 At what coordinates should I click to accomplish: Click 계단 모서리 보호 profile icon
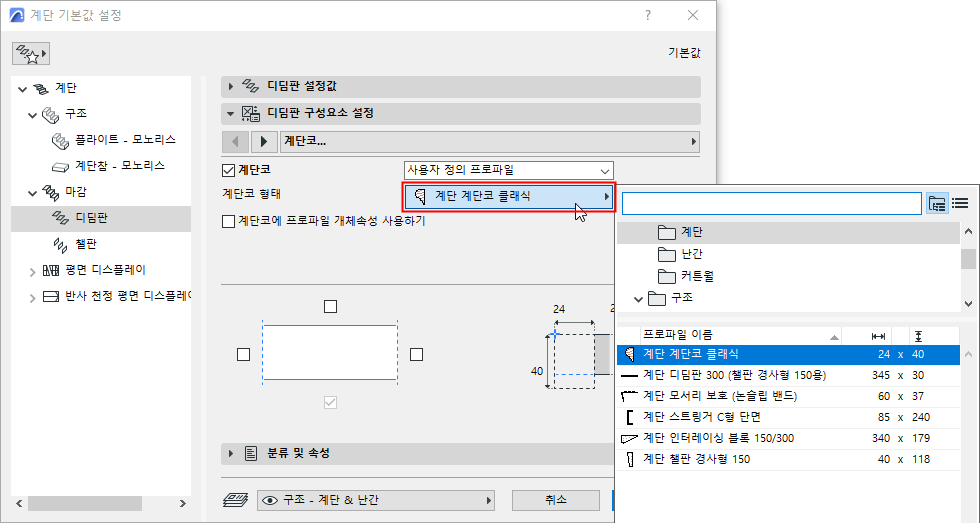pos(629,396)
